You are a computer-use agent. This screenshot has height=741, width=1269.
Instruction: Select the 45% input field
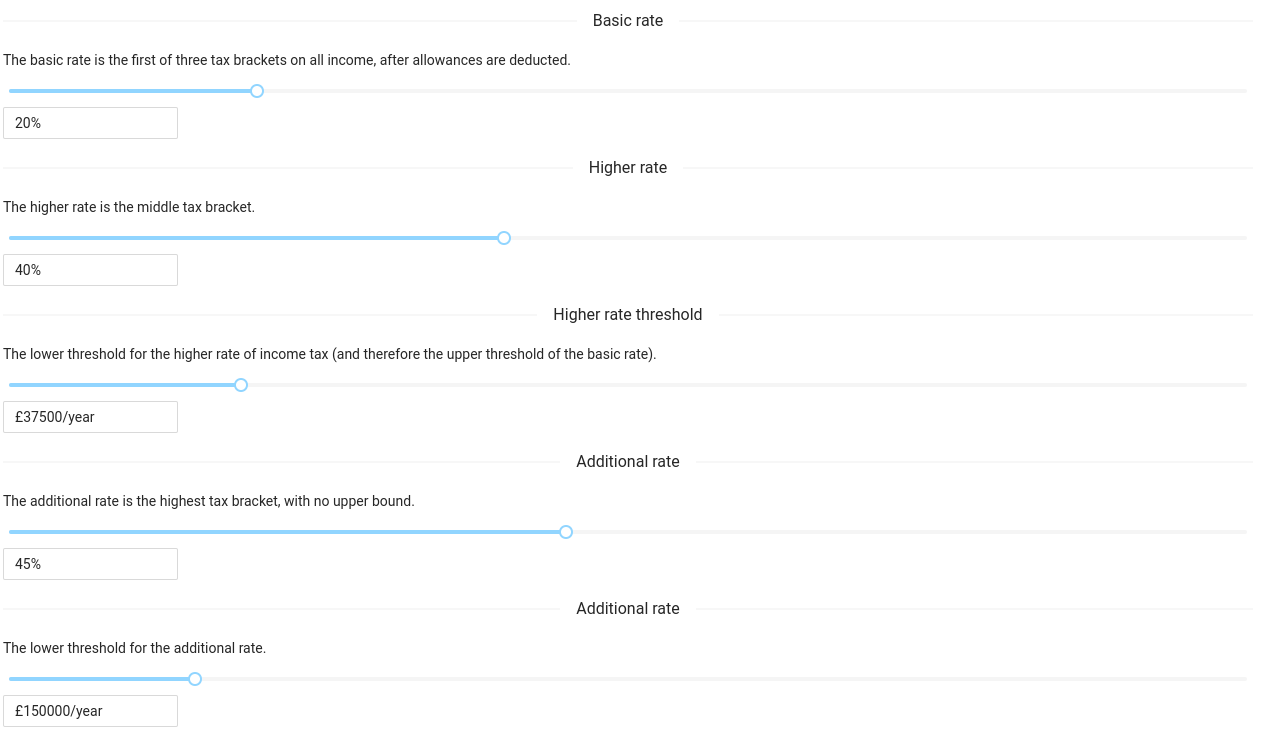[90, 563]
